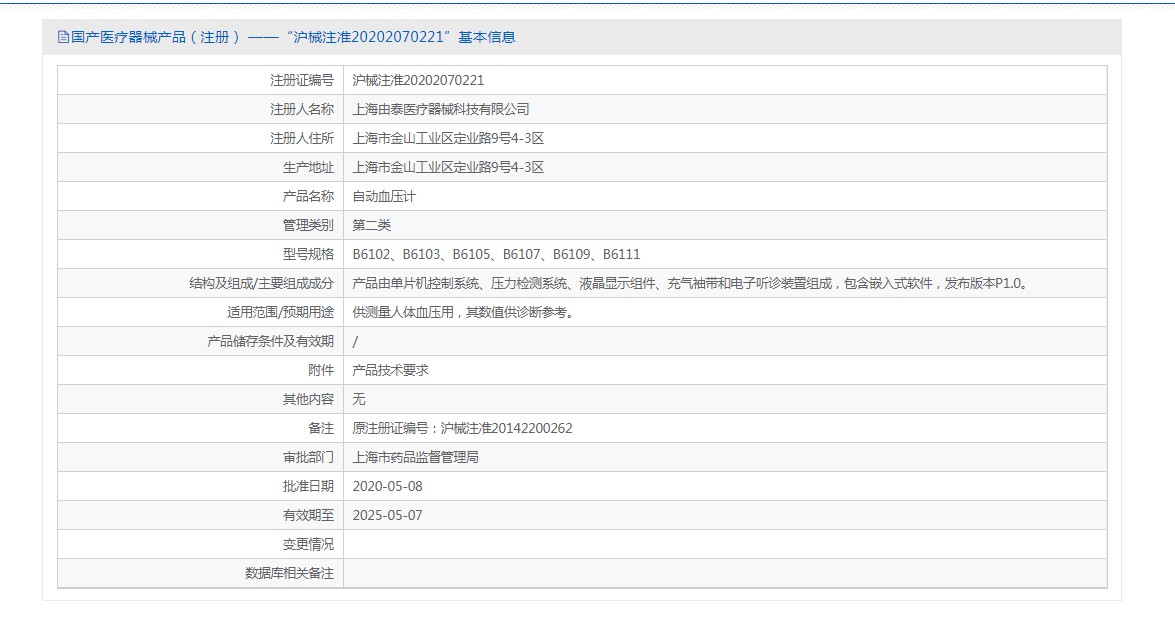
Task: Open the 产品技术要求 attachment text
Action: tap(390, 370)
